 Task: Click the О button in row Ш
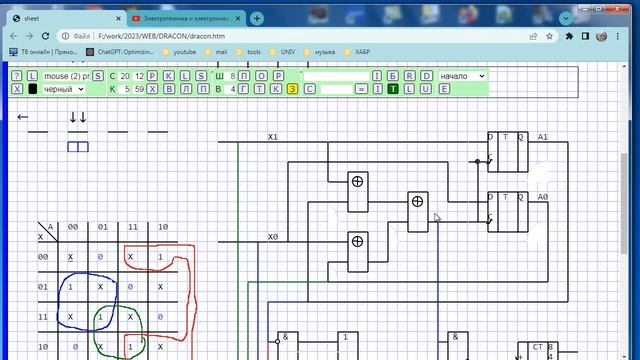click(261, 76)
